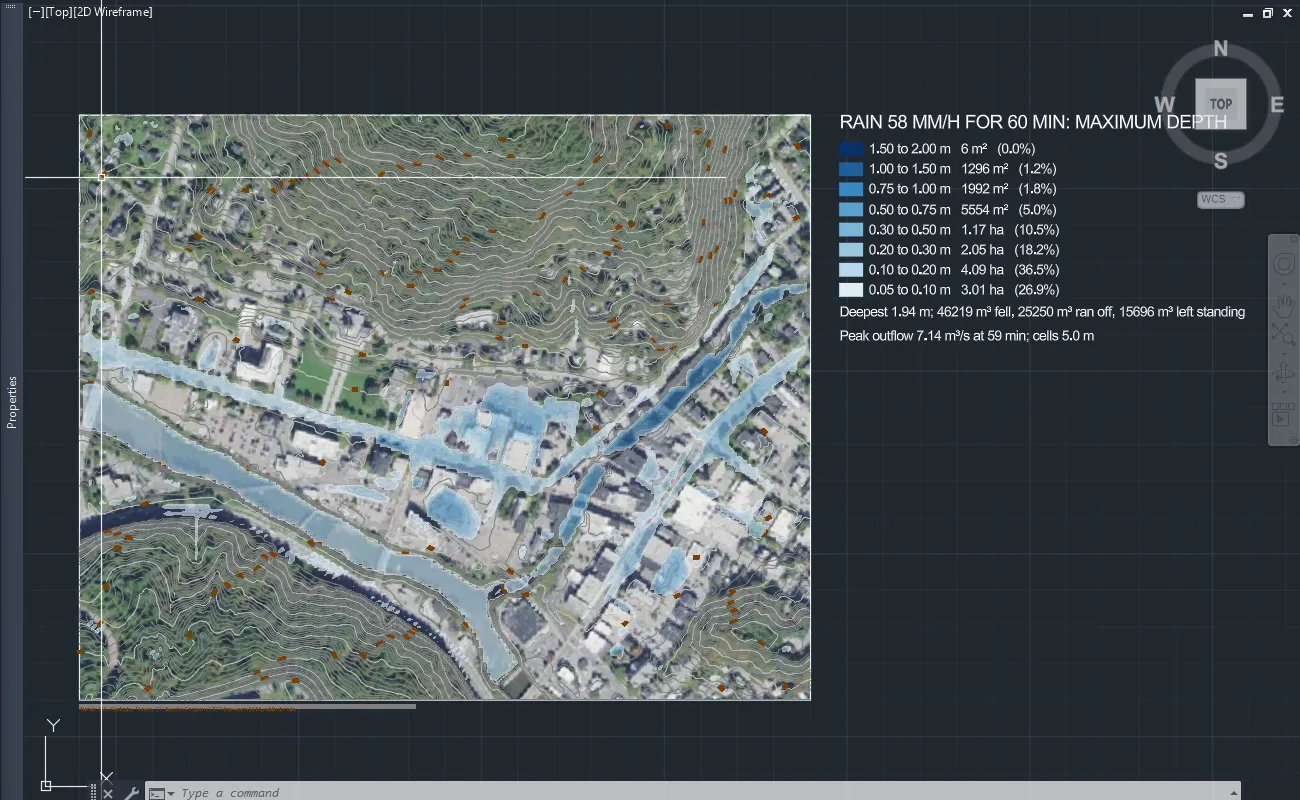Click the UCS origin icon square
The image size is (1300, 800).
click(46, 786)
